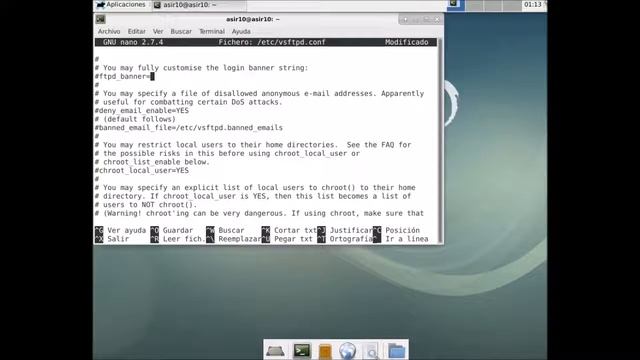
Task: Click the nano 'Reemplazar' shortcut label
Action: pyautogui.click(x=240, y=239)
